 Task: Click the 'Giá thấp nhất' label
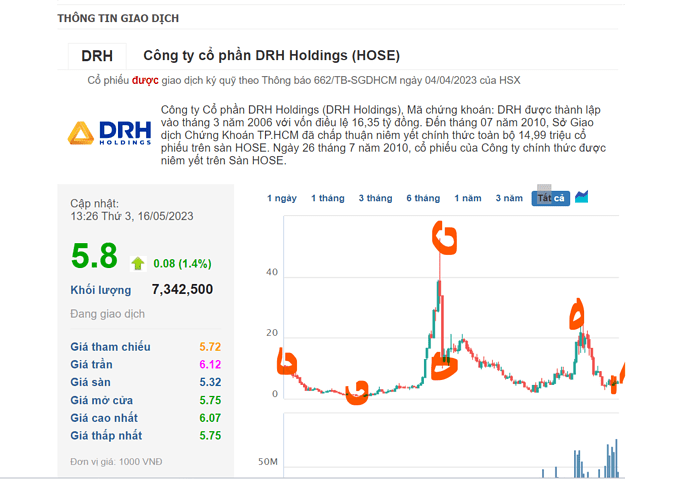click(106, 436)
